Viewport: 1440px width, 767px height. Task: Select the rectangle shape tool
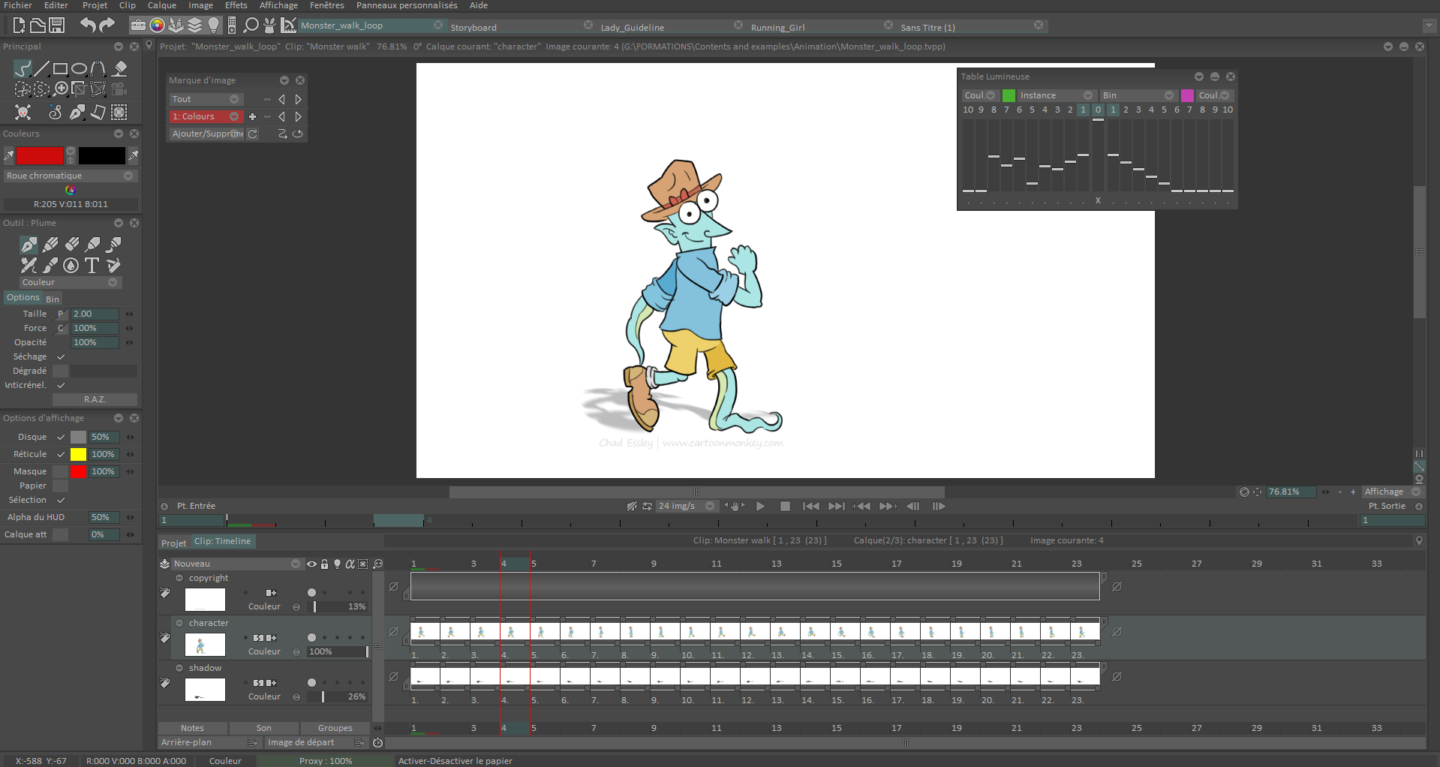tap(60, 69)
